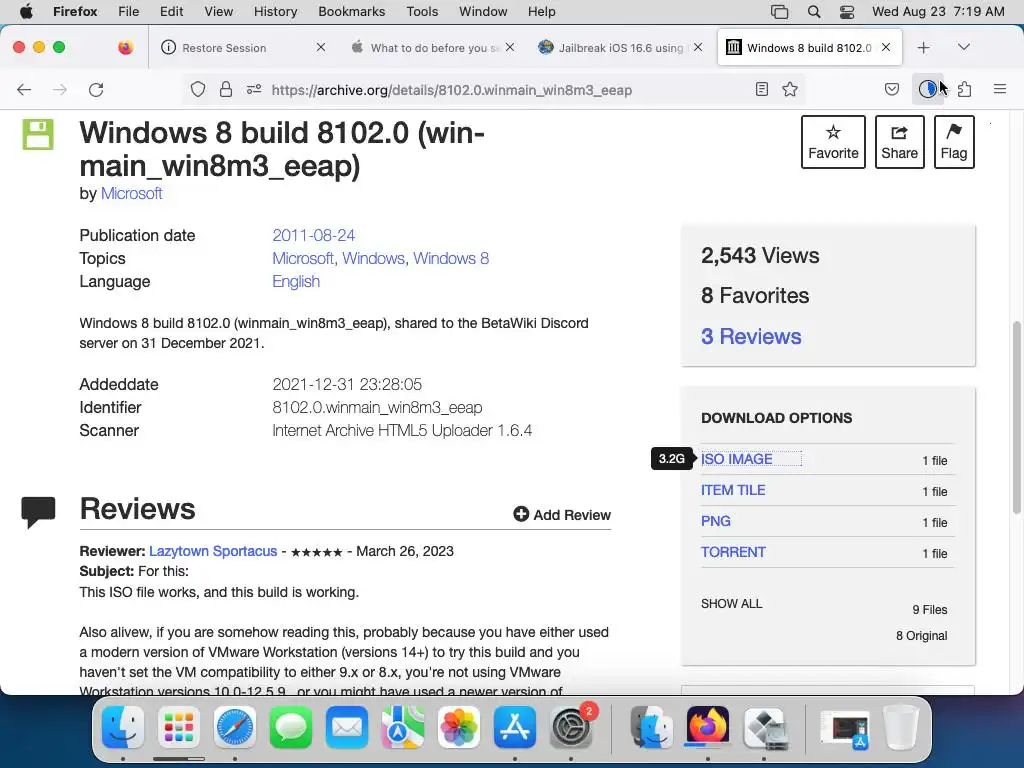
Task: Flag this item with the Flag button
Action: click(x=954, y=142)
